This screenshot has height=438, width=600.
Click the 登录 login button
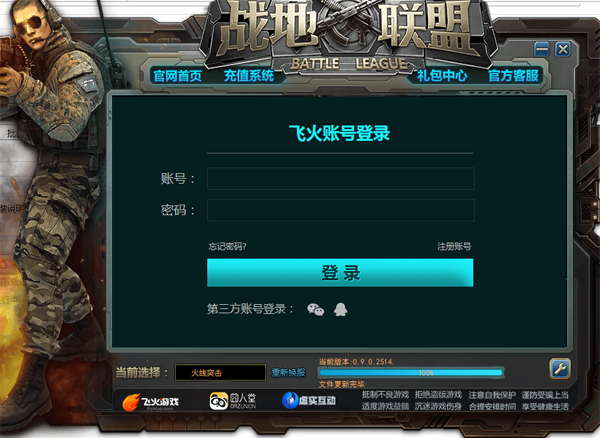click(340, 273)
